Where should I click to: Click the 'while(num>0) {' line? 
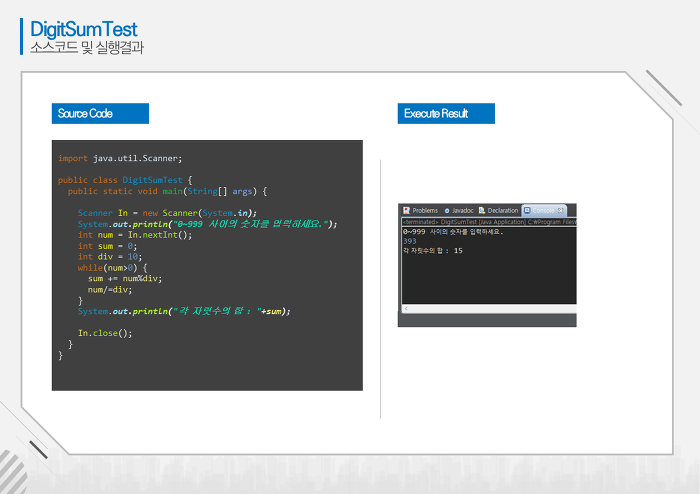(x=112, y=268)
